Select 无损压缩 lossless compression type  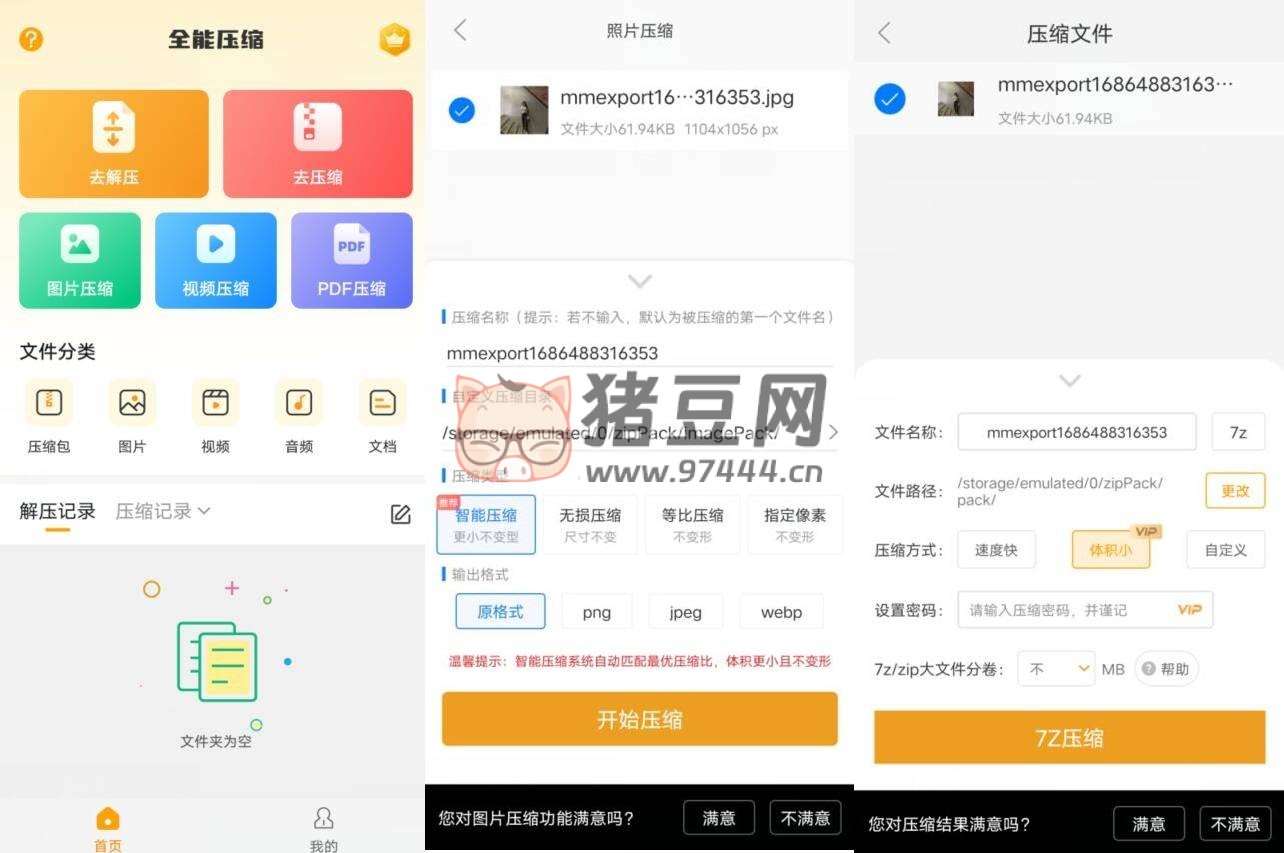pyautogui.click(x=590, y=524)
